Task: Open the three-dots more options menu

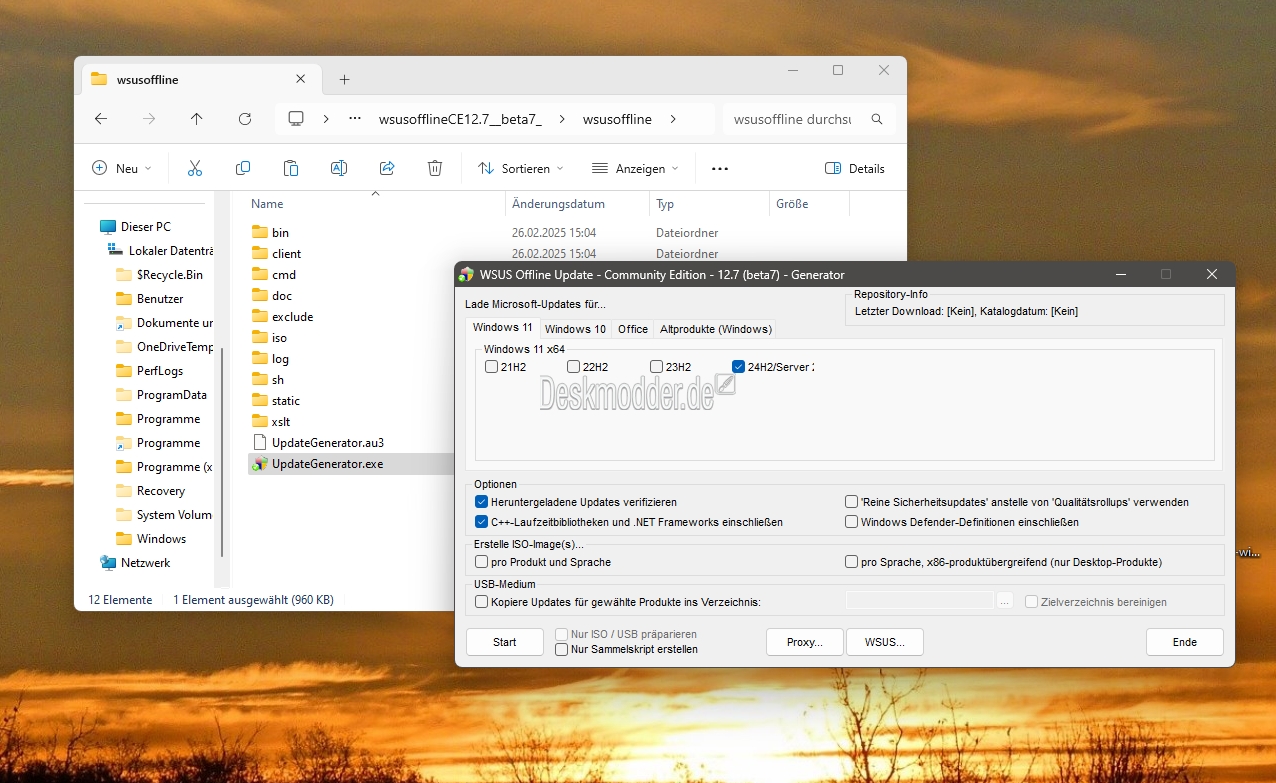Action: pyautogui.click(x=720, y=169)
